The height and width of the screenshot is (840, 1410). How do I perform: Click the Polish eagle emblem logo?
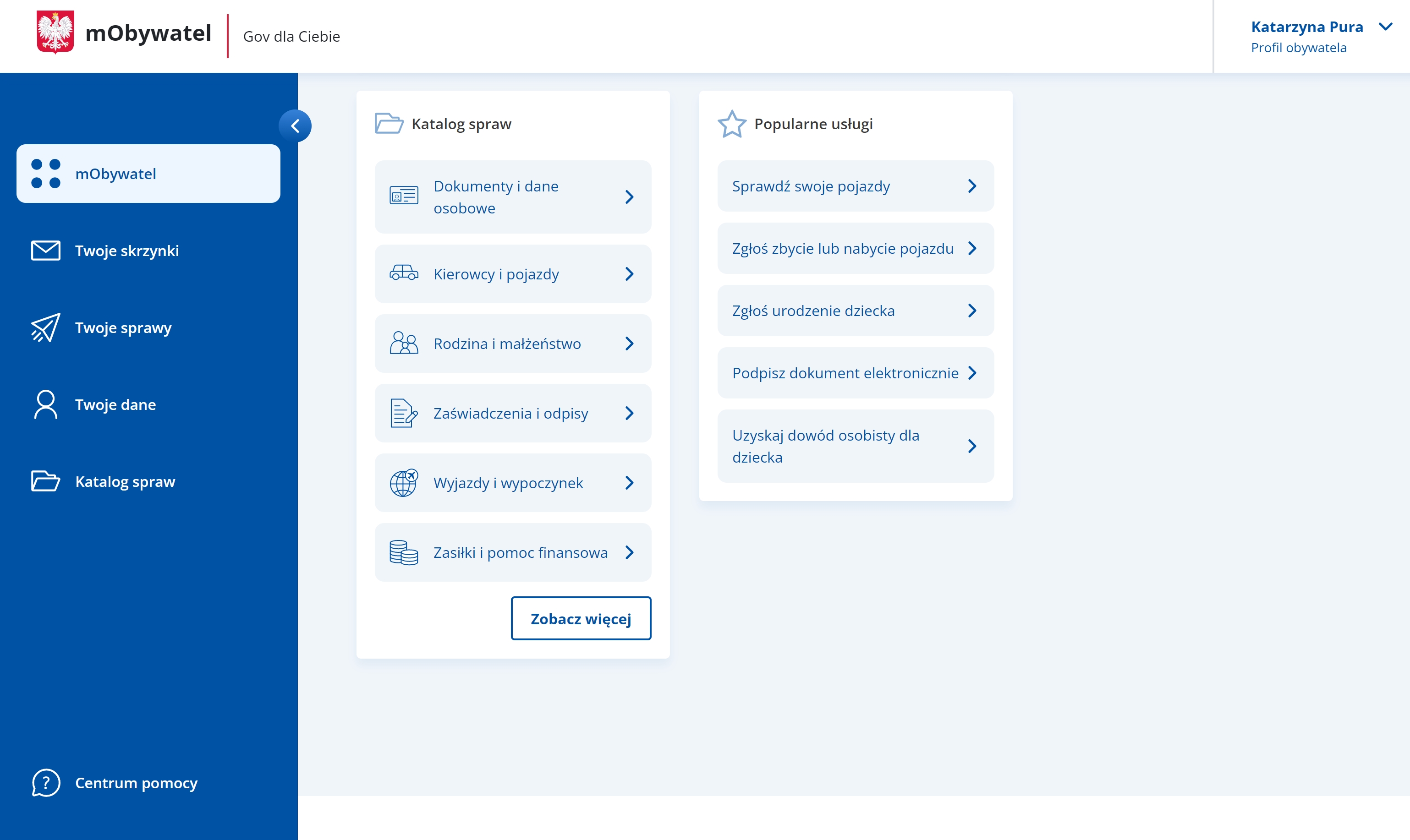click(x=55, y=32)
